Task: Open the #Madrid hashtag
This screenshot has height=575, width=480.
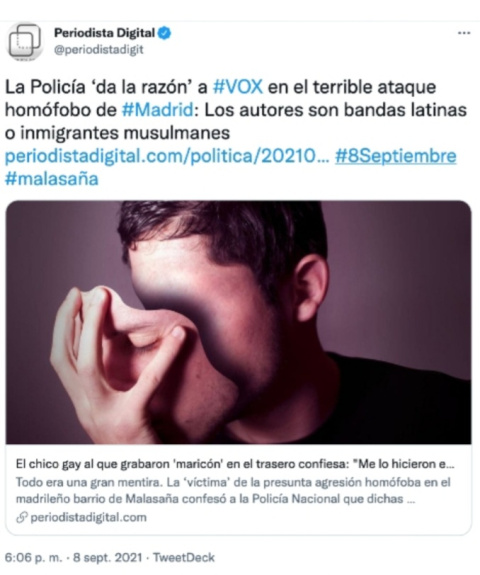Action: [158, 110]
